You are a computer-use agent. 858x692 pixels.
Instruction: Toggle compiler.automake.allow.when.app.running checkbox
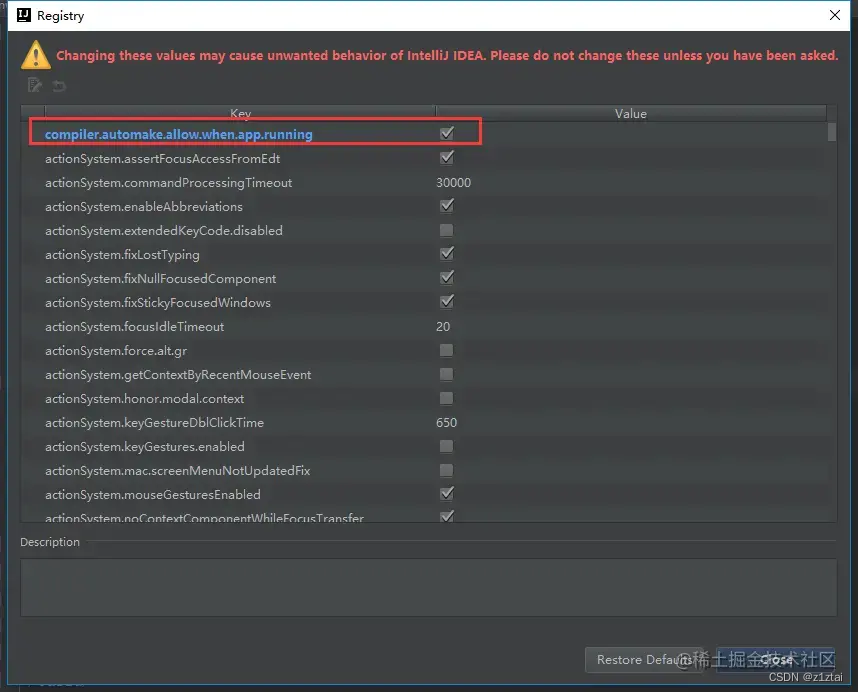pyautogui.click(x=447, y=133)
